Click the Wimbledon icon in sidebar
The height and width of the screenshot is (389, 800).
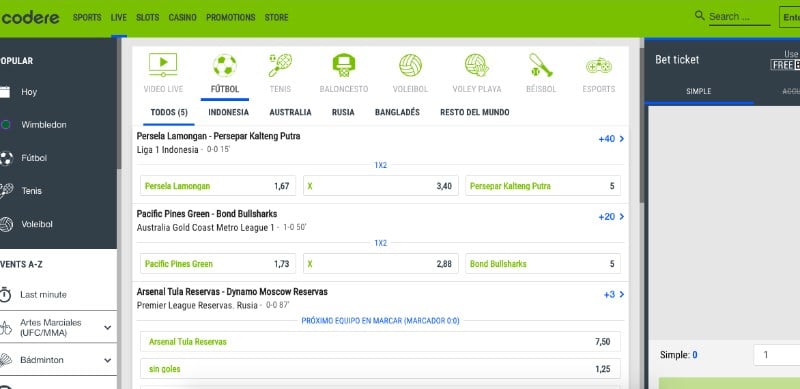coord(6,125)
